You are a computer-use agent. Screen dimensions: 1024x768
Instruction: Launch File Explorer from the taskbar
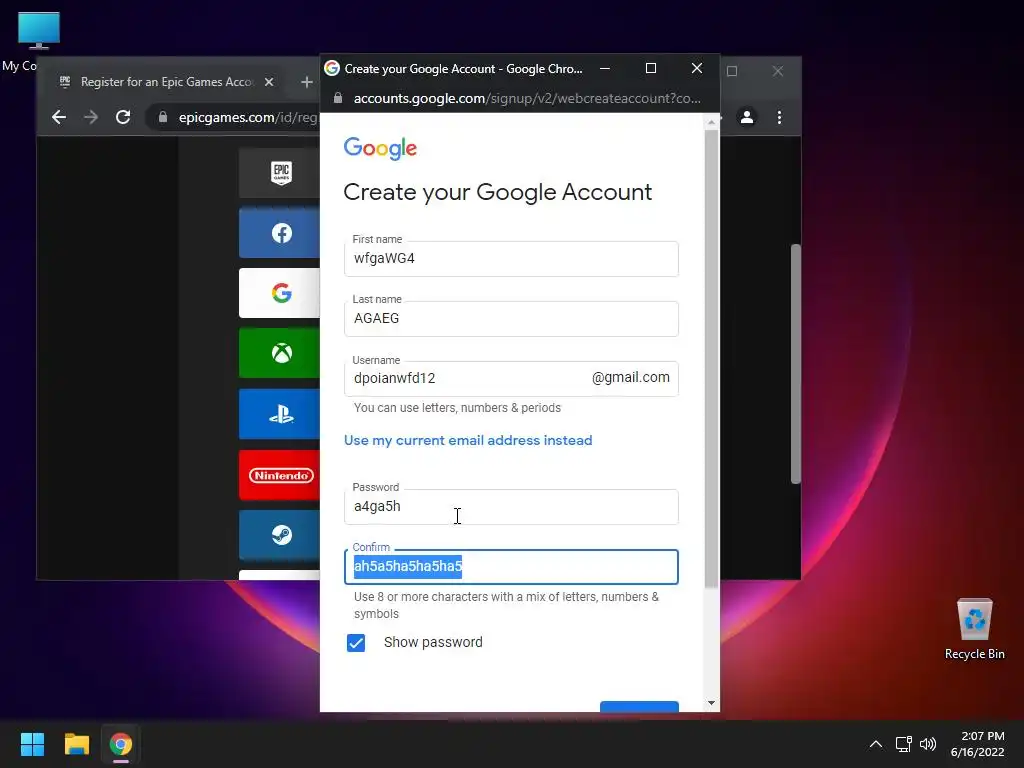pyautogui.click(x=76, y=744)
